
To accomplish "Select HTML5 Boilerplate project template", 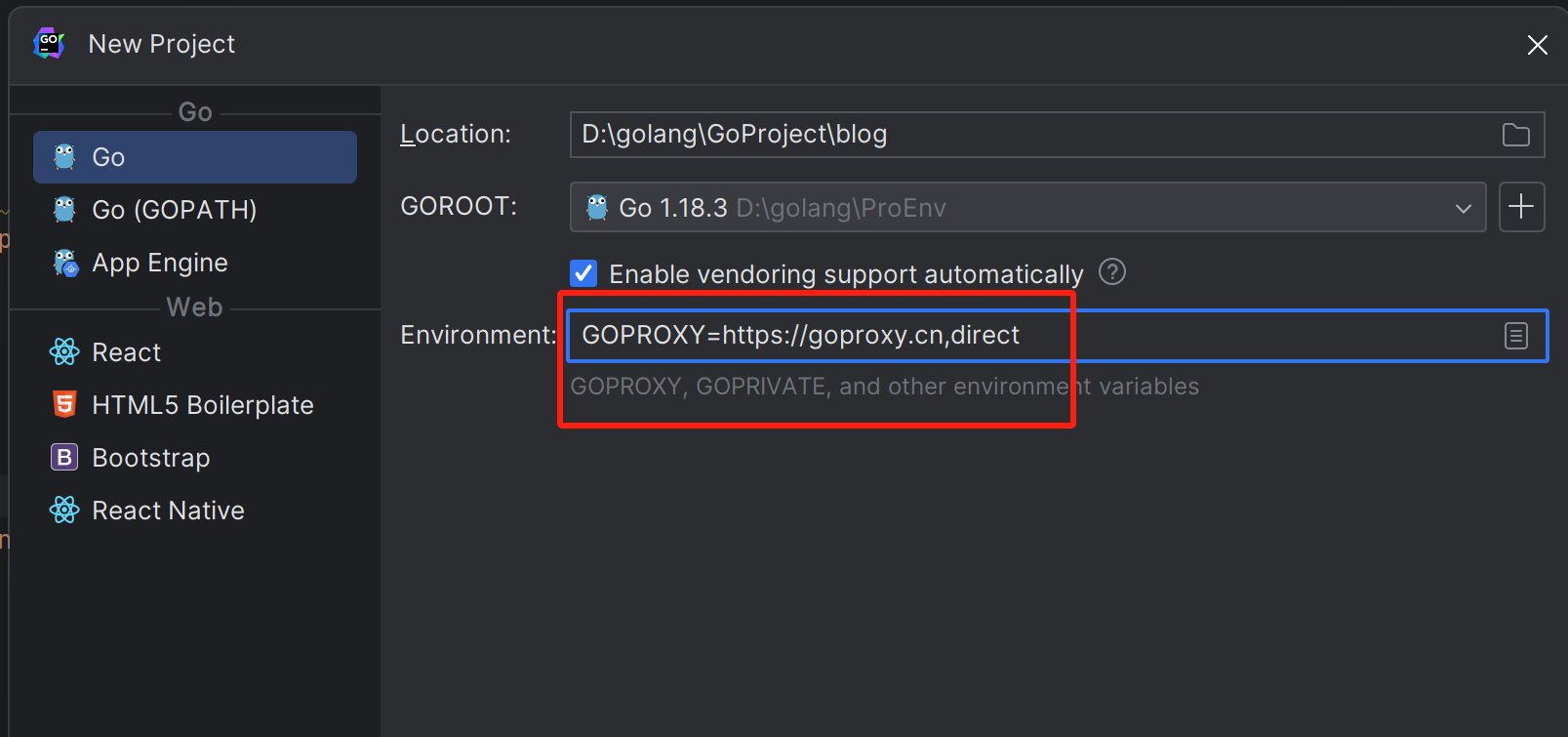I will [x=202, y=405].
